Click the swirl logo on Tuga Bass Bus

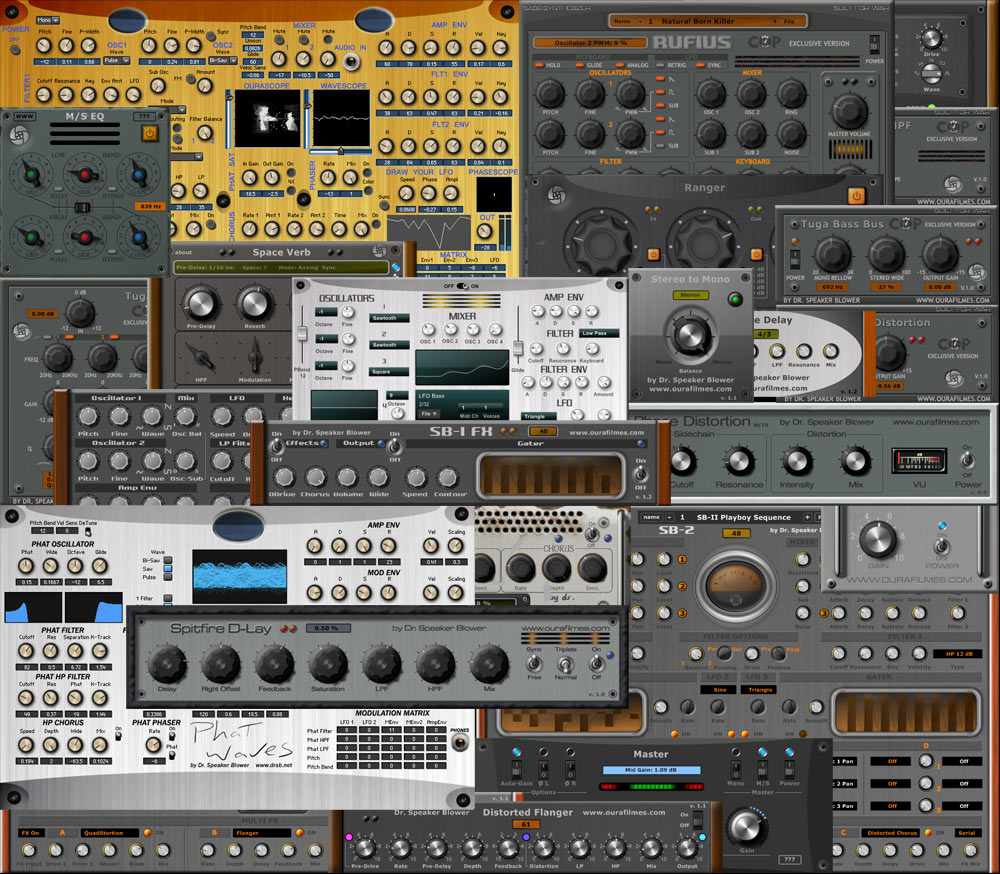click(x=976, y=272)
